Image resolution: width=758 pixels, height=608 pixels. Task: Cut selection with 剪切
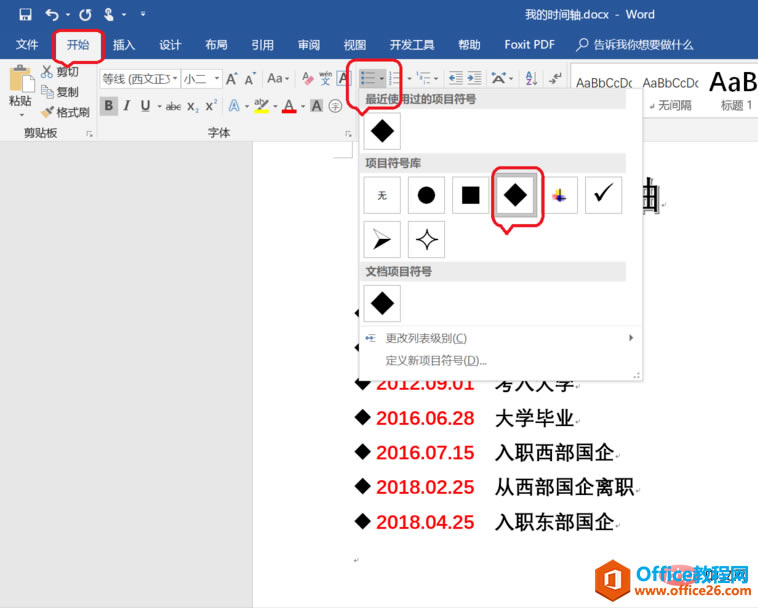point(60,72)
